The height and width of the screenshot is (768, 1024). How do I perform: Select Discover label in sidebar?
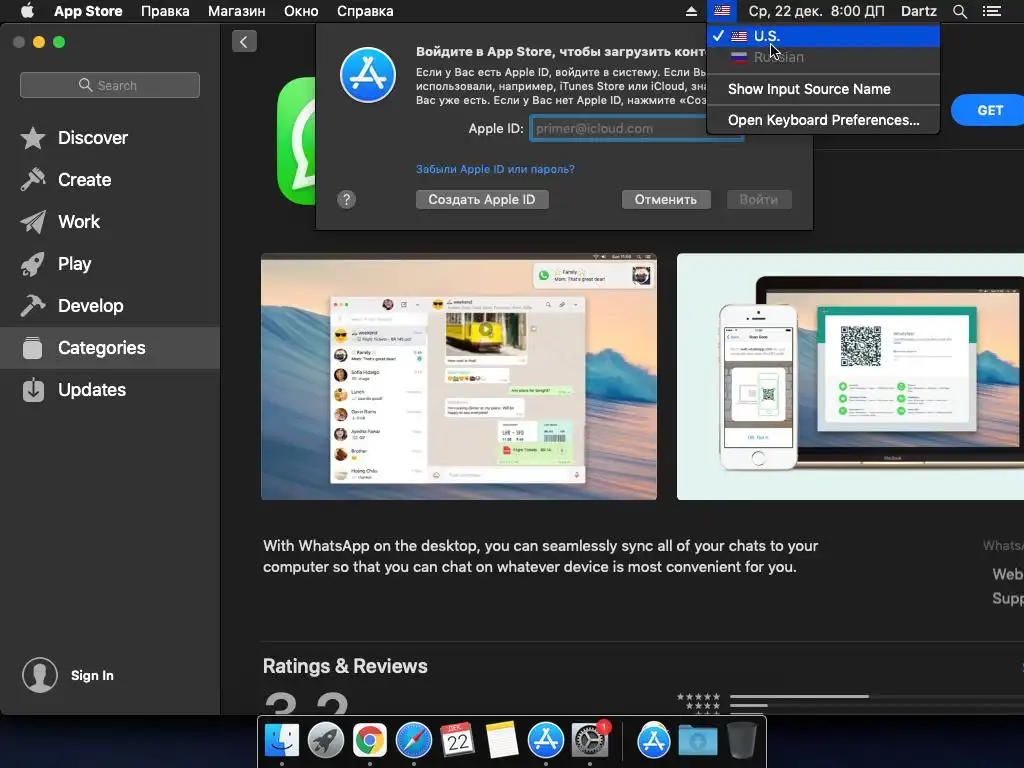[93, 138]
